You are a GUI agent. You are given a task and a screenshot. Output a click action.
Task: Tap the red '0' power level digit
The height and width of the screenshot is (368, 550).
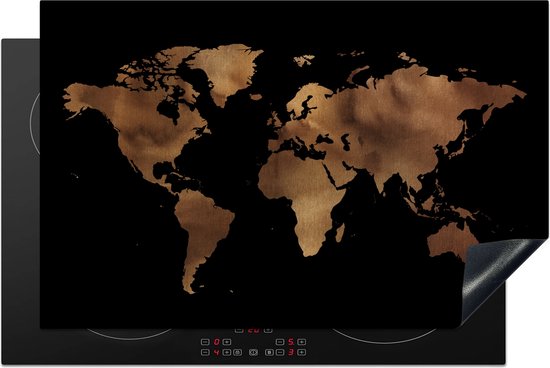tap(217, 342)
